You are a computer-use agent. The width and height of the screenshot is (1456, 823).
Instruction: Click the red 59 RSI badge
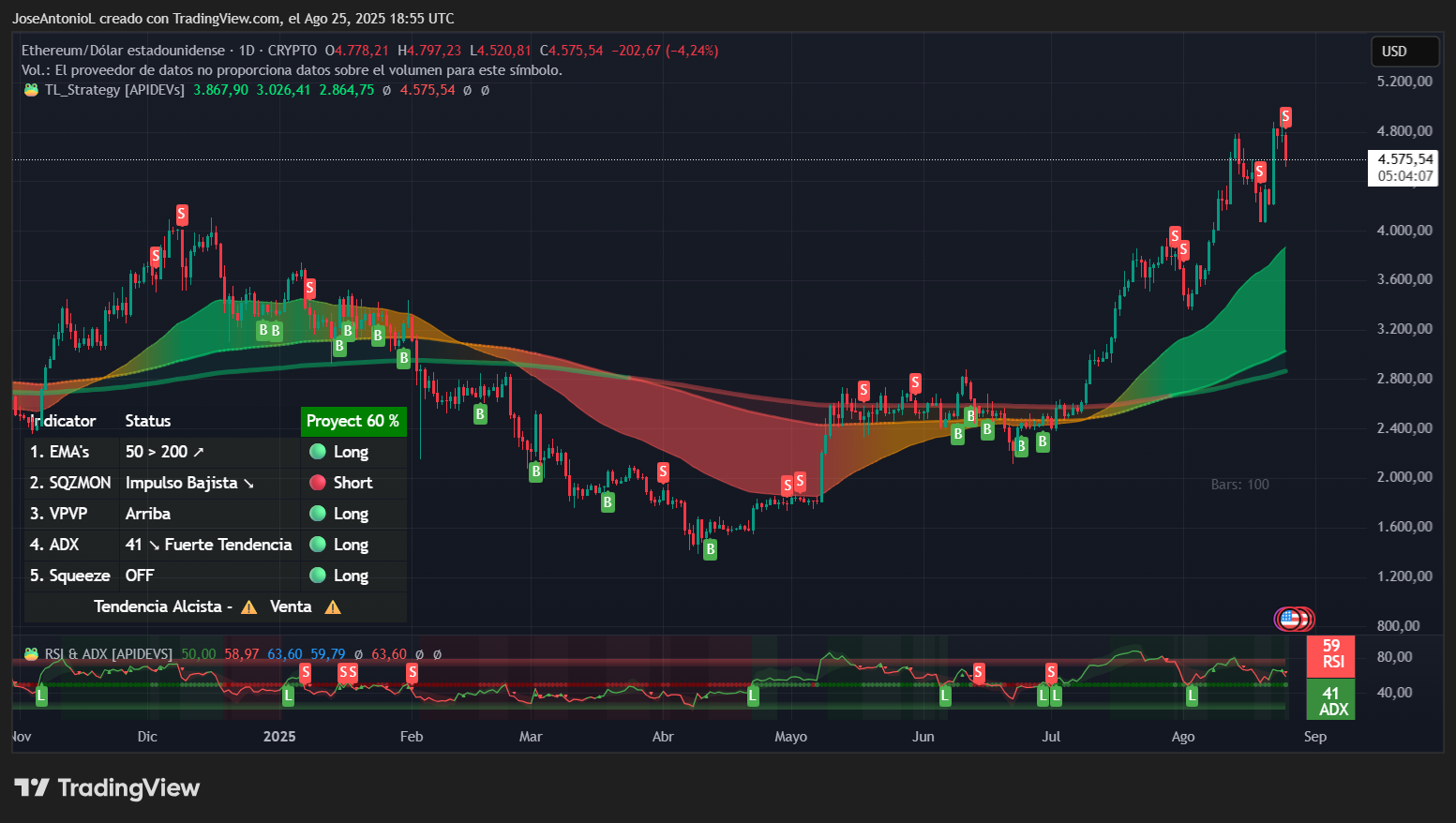[1330, 656]
